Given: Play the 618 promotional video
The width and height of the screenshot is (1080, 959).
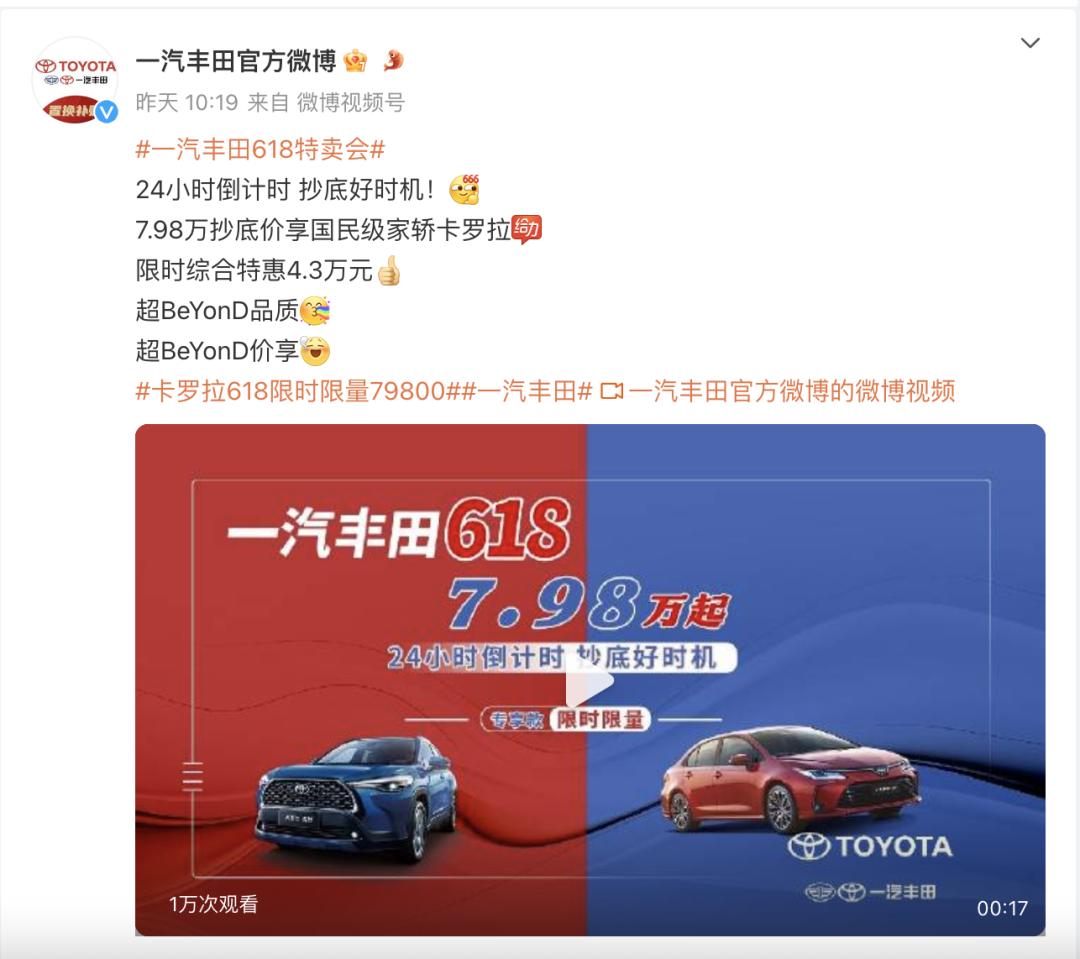Looking at the screenshot, I should (590, 681).
